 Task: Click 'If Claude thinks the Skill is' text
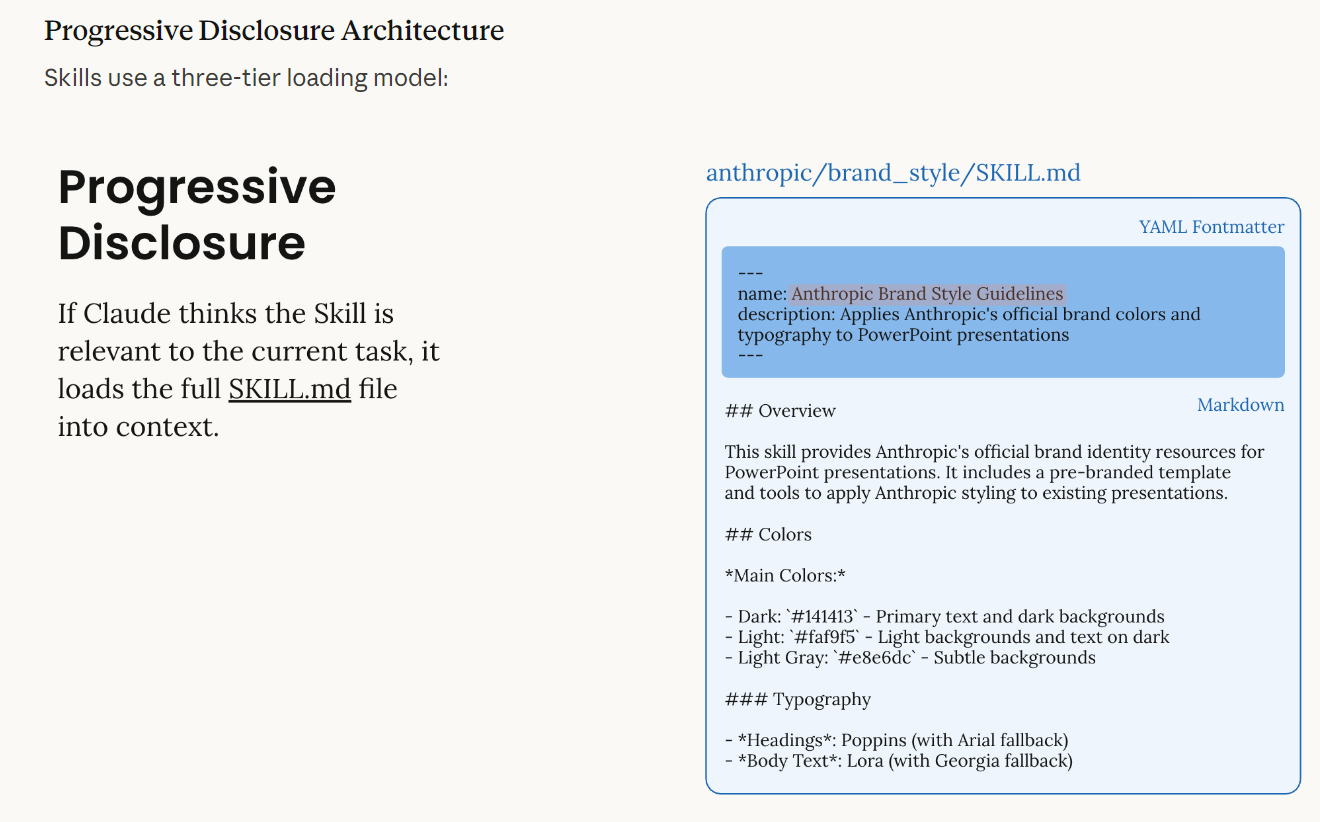(226, 314)
